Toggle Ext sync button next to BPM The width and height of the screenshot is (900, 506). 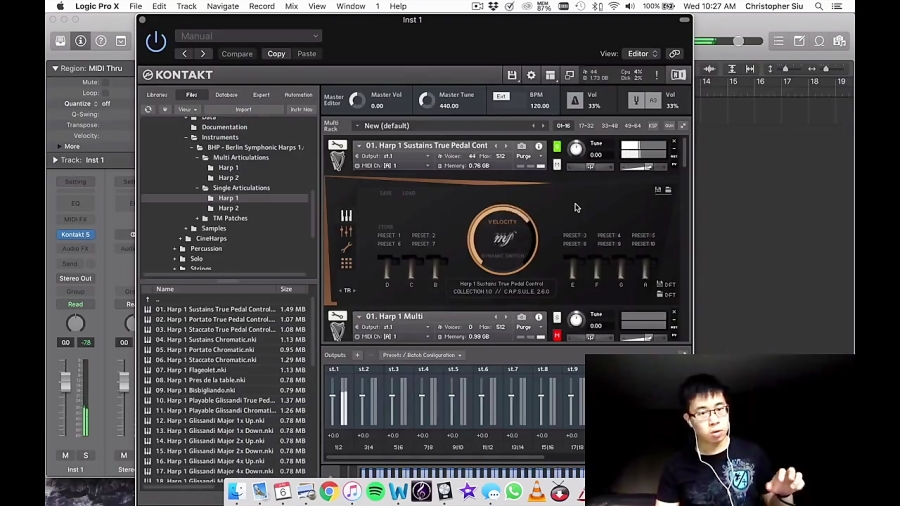tap(501, 96)
